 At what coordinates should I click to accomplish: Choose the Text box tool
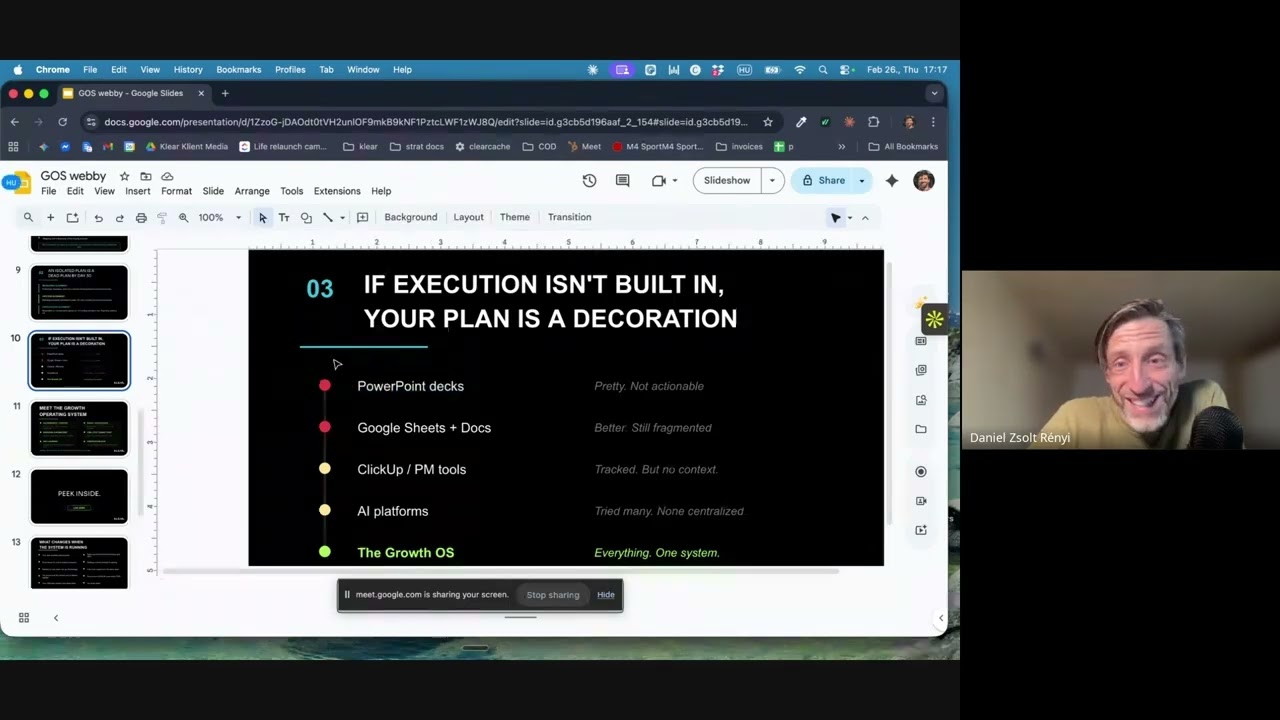click(x=284, y=217)
